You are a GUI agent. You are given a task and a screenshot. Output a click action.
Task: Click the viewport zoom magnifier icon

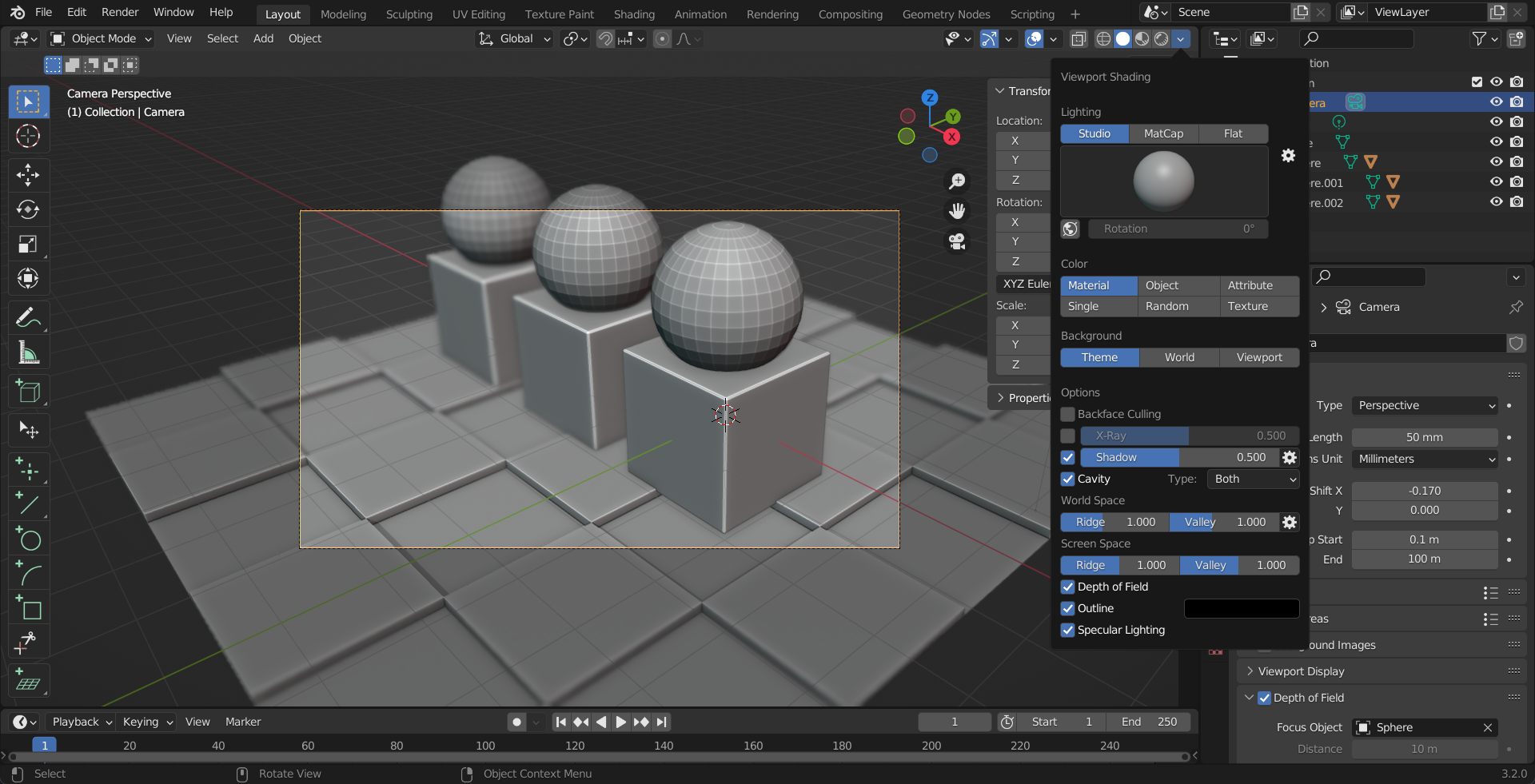pos(957,182)
